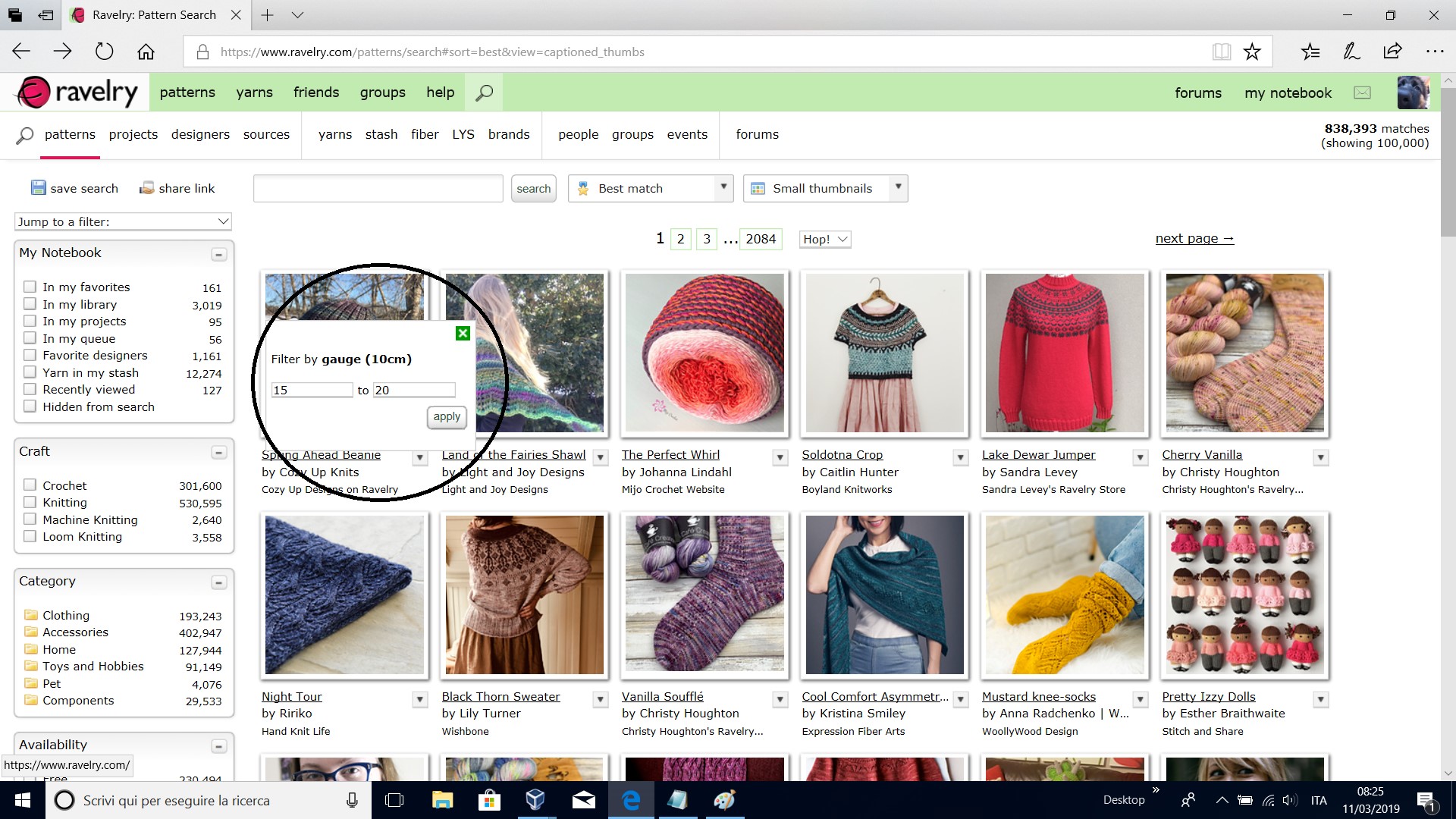Open the yarns menu in the green bar

click(254, 92)
